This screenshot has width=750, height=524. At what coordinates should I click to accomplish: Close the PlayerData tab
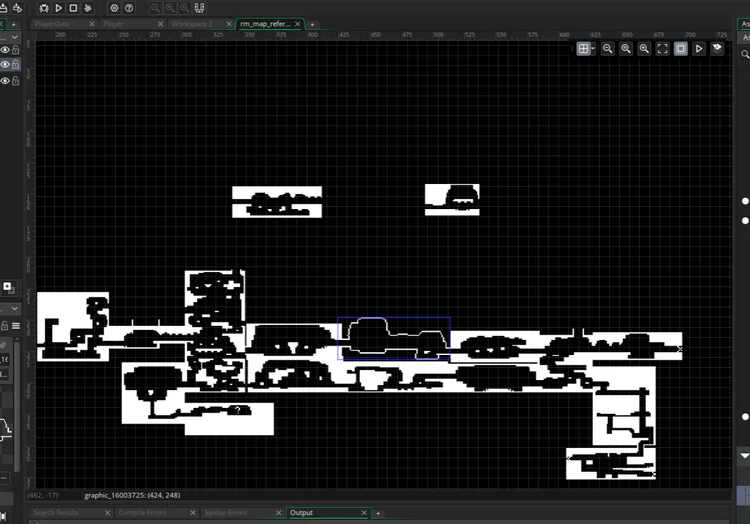click(x=92, y=24)
